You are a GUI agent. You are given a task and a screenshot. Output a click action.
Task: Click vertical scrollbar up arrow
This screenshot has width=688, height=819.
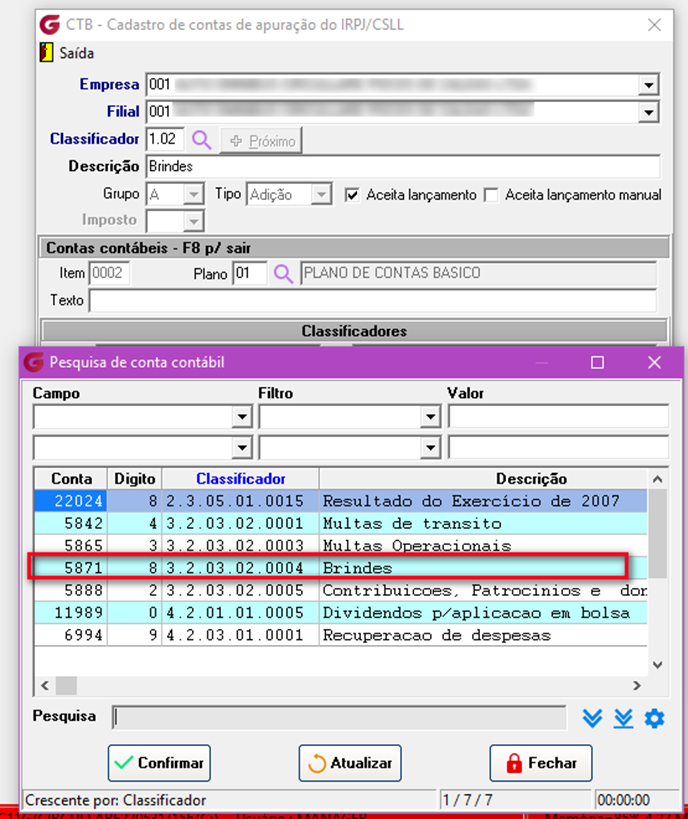click(x=658, y=479)
